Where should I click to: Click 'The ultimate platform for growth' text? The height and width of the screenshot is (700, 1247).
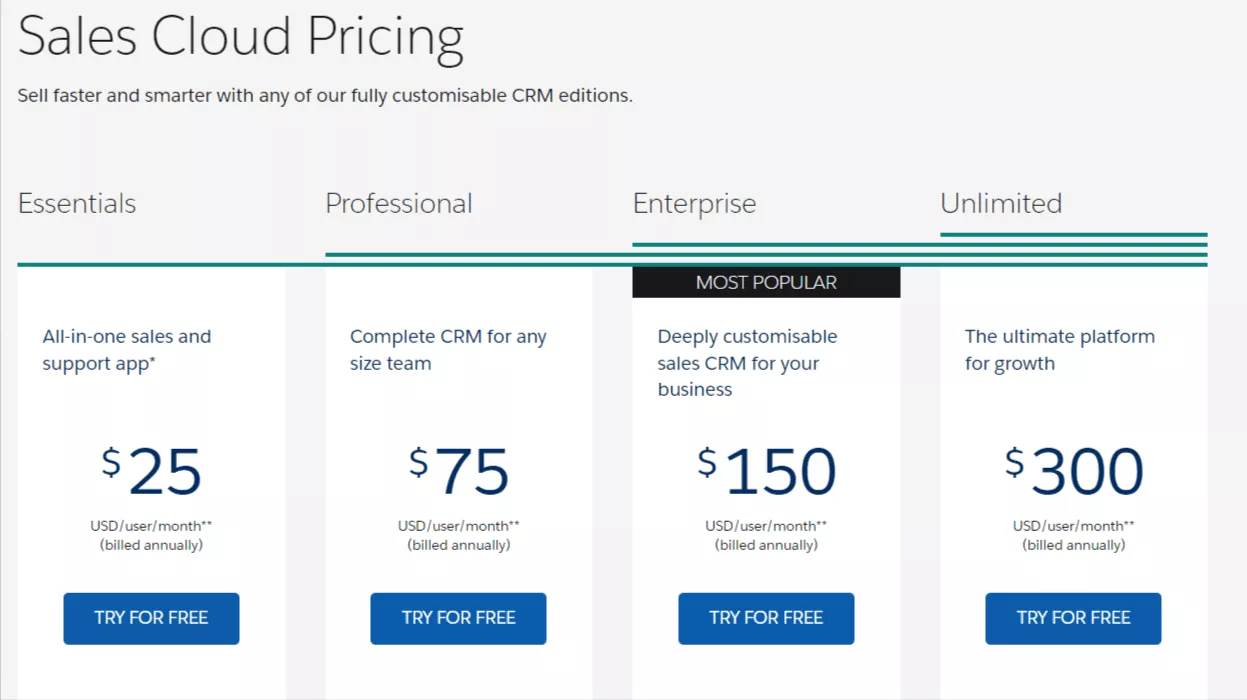(x=1060, y=350)
